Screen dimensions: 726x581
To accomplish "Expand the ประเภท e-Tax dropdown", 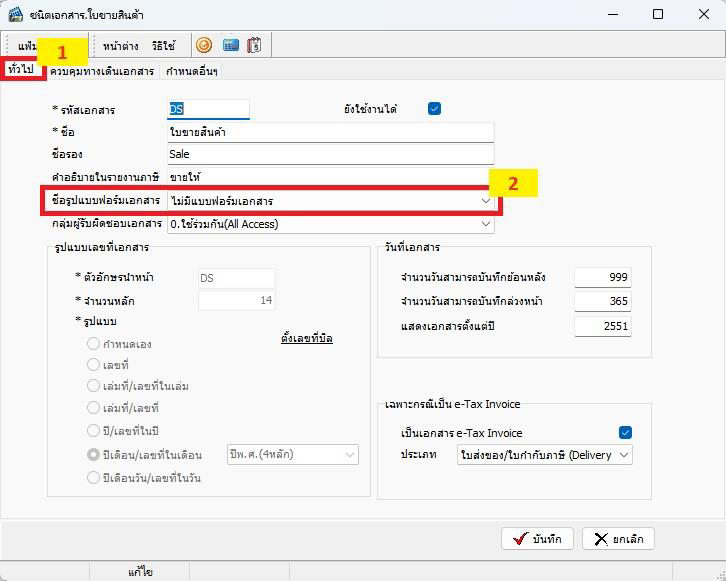I will point(624,455).
